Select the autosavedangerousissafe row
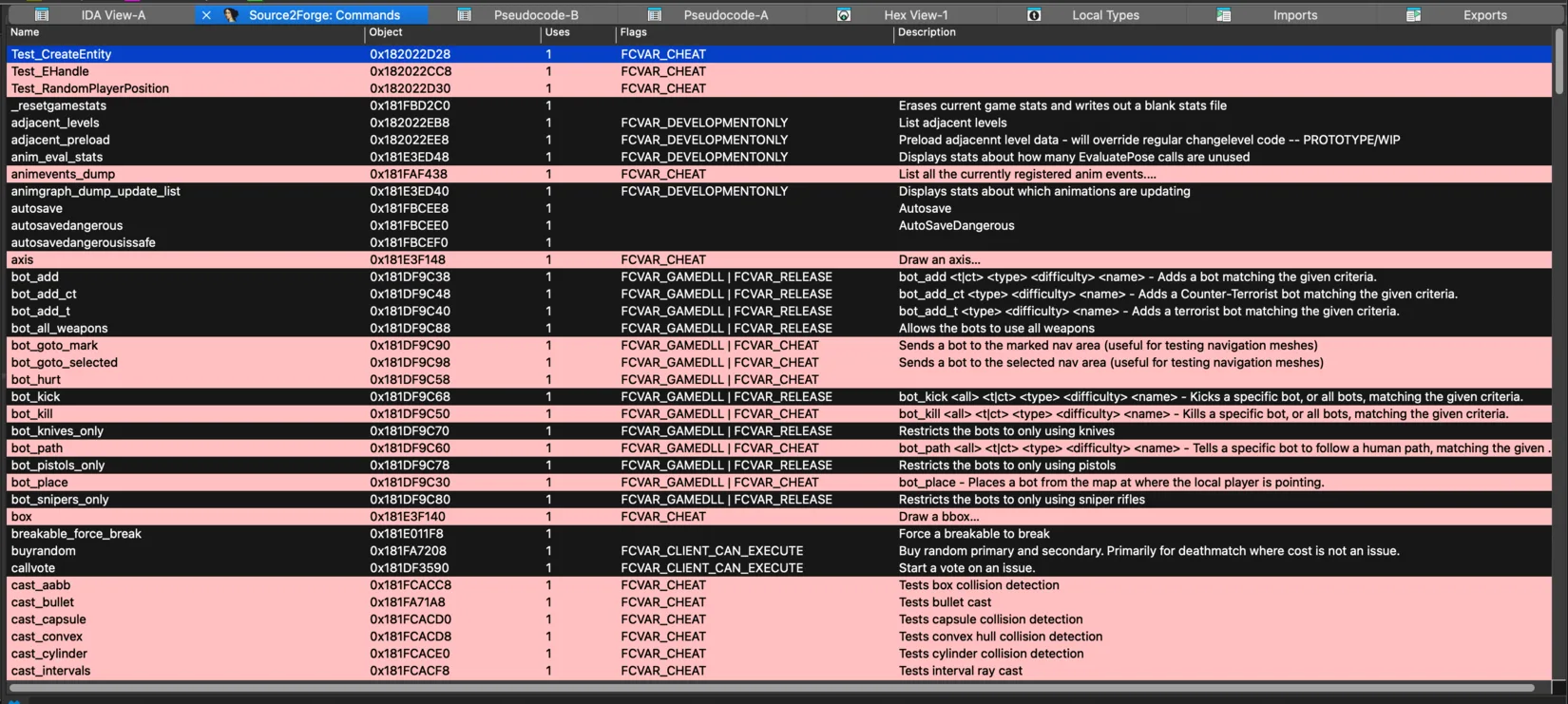The height and width of the screenshot is (704, 1568). [x=779, y=242]
